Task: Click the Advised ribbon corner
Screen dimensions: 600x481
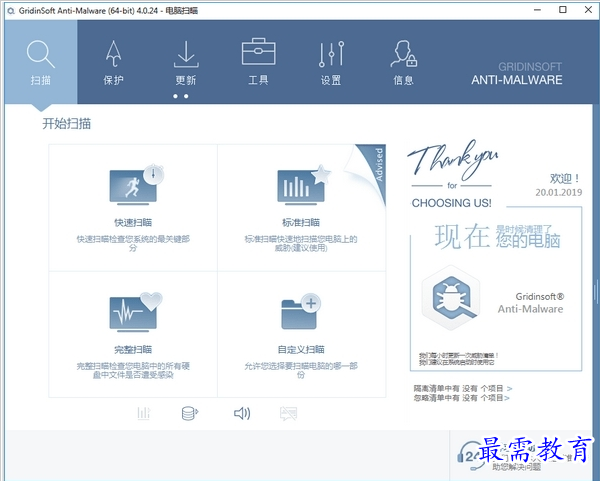Action: (375, 165)
